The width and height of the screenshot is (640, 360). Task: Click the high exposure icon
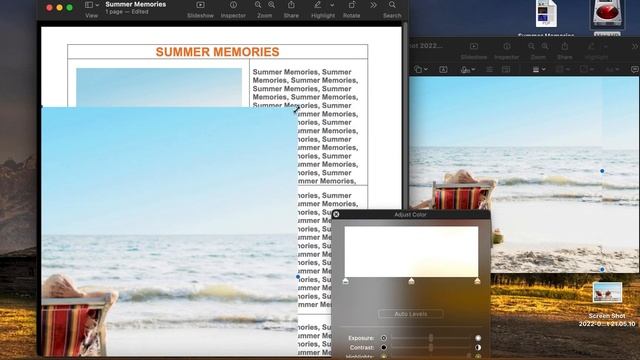point(478,338)
